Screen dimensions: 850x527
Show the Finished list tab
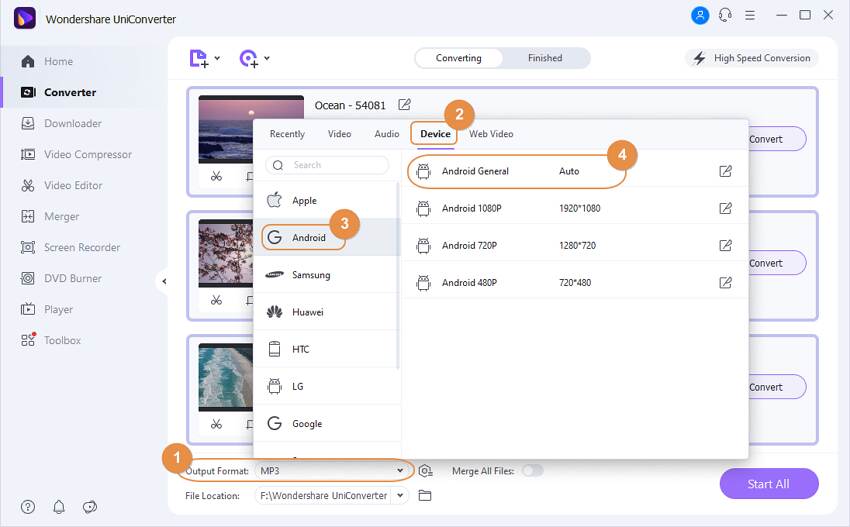pyautogui.click(x=545, y=58)
